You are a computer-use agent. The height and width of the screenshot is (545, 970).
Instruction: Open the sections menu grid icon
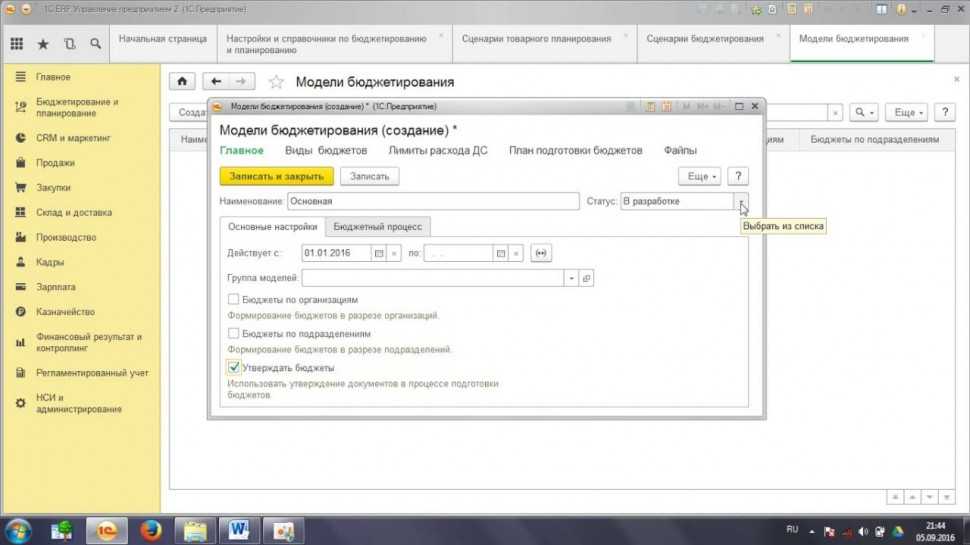click(x=17, y=44)
